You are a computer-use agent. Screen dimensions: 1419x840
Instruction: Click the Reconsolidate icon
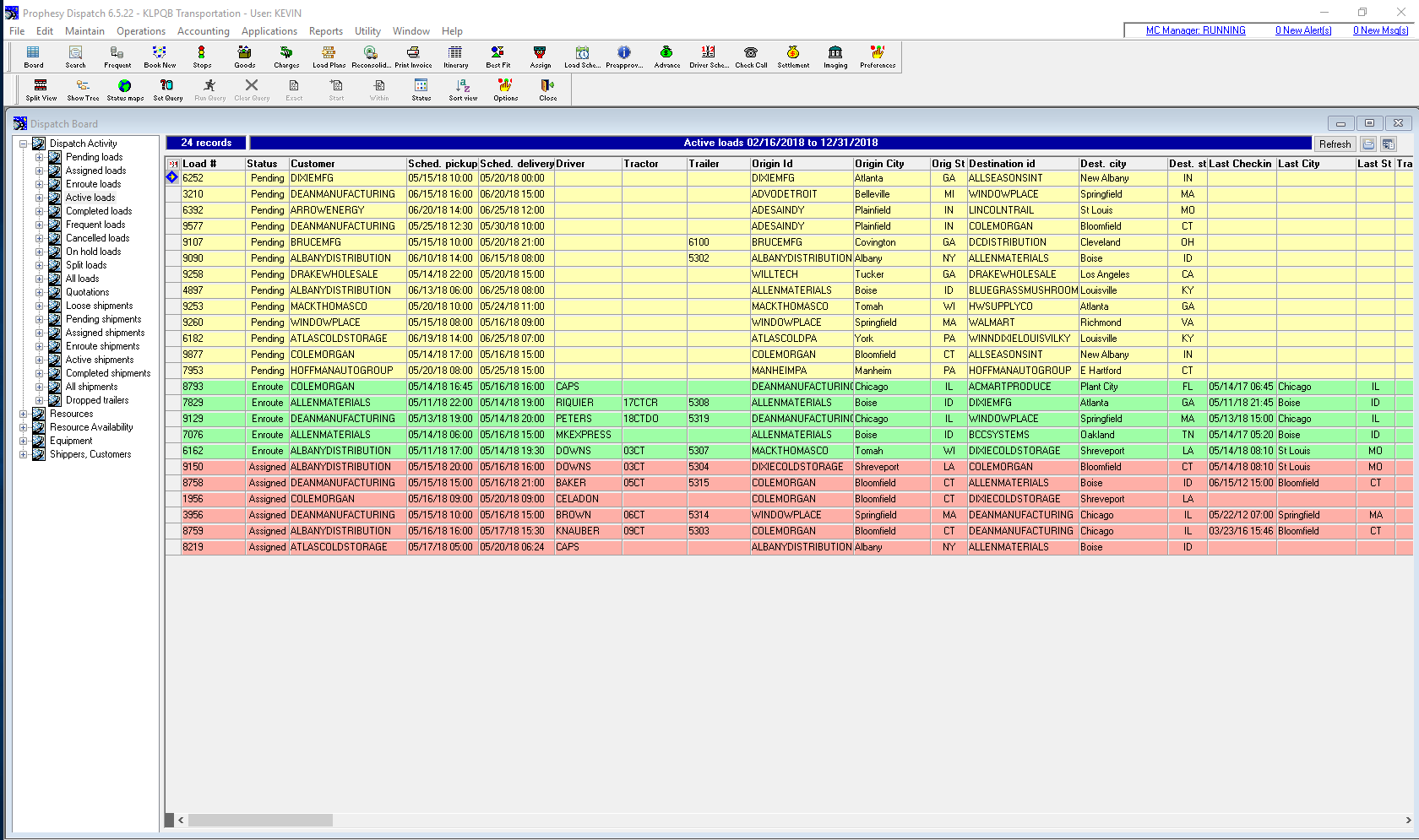click(x=371, y=57)
